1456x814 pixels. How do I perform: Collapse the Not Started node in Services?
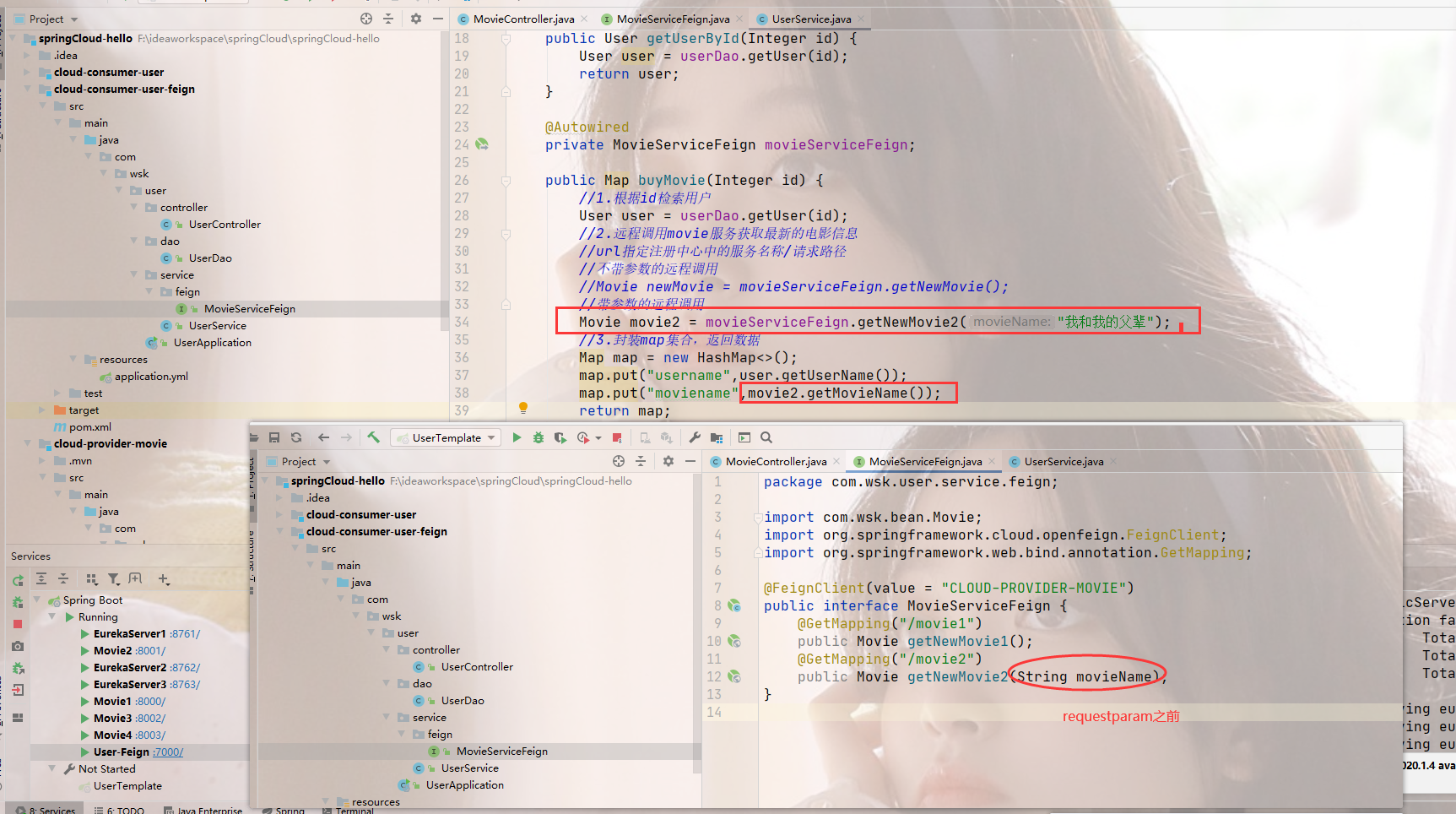53,769
